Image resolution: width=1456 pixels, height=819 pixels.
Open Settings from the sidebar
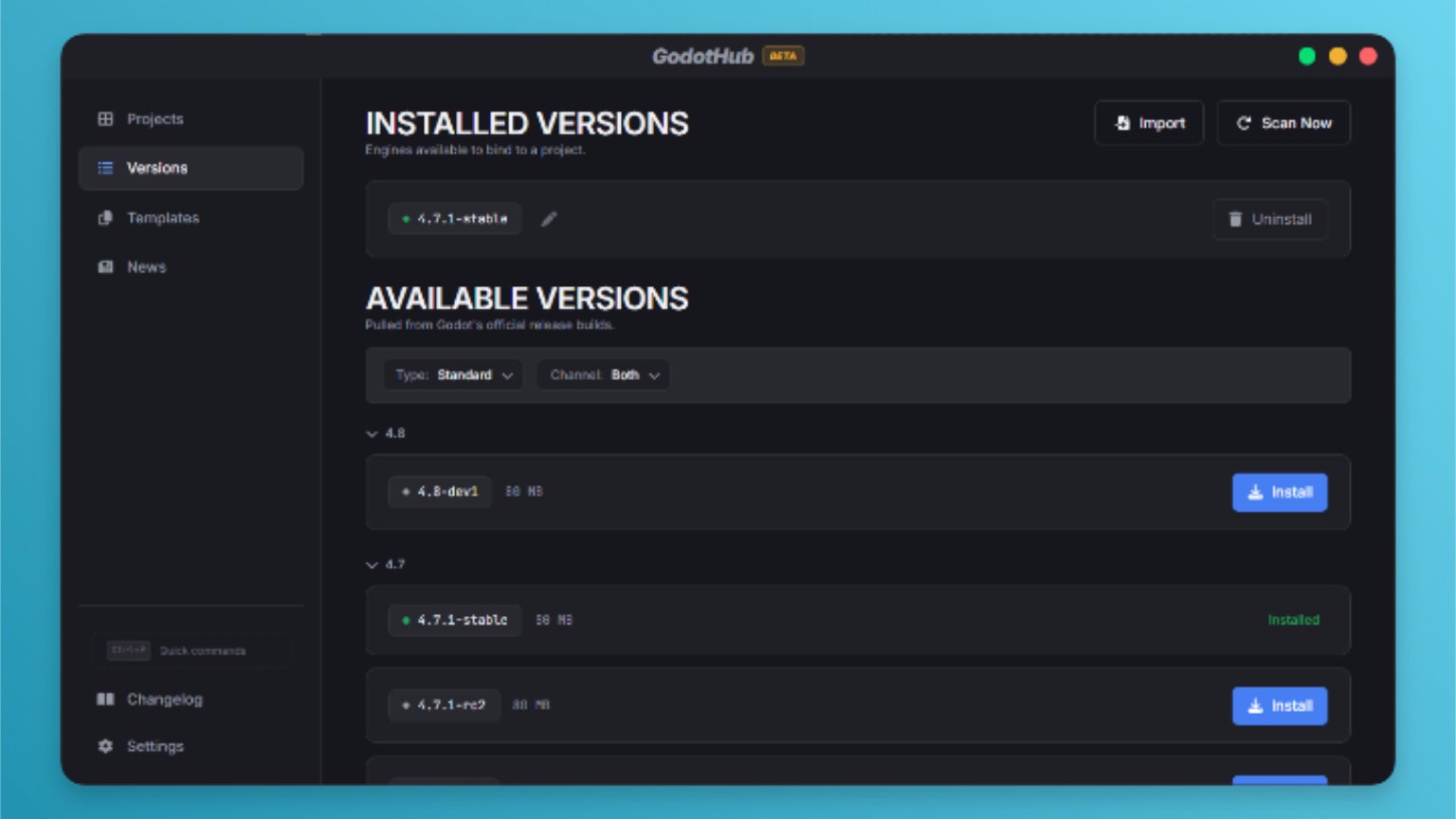[x=191, y=746]
